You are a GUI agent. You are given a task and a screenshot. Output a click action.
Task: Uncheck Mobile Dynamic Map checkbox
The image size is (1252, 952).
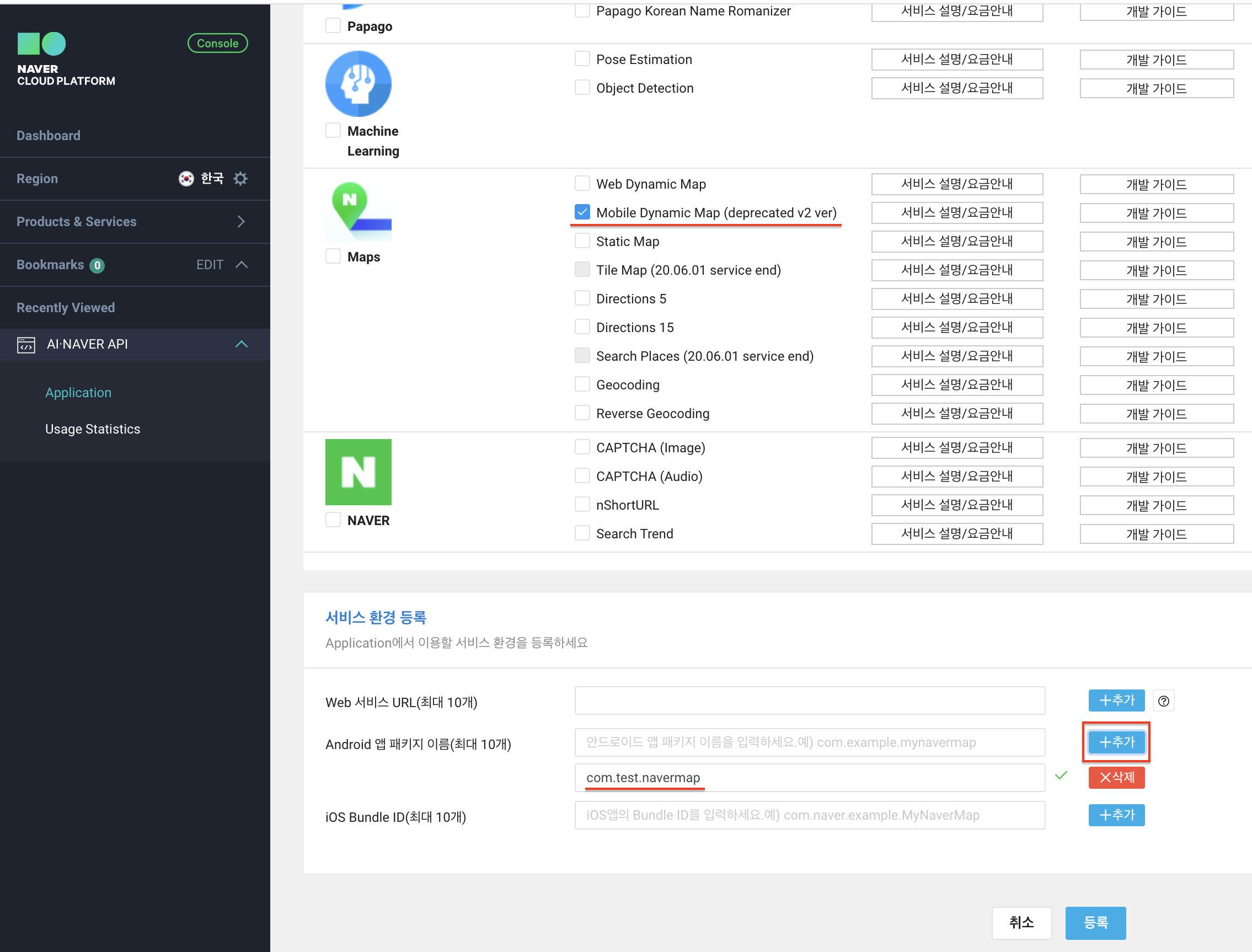[582, 212]
